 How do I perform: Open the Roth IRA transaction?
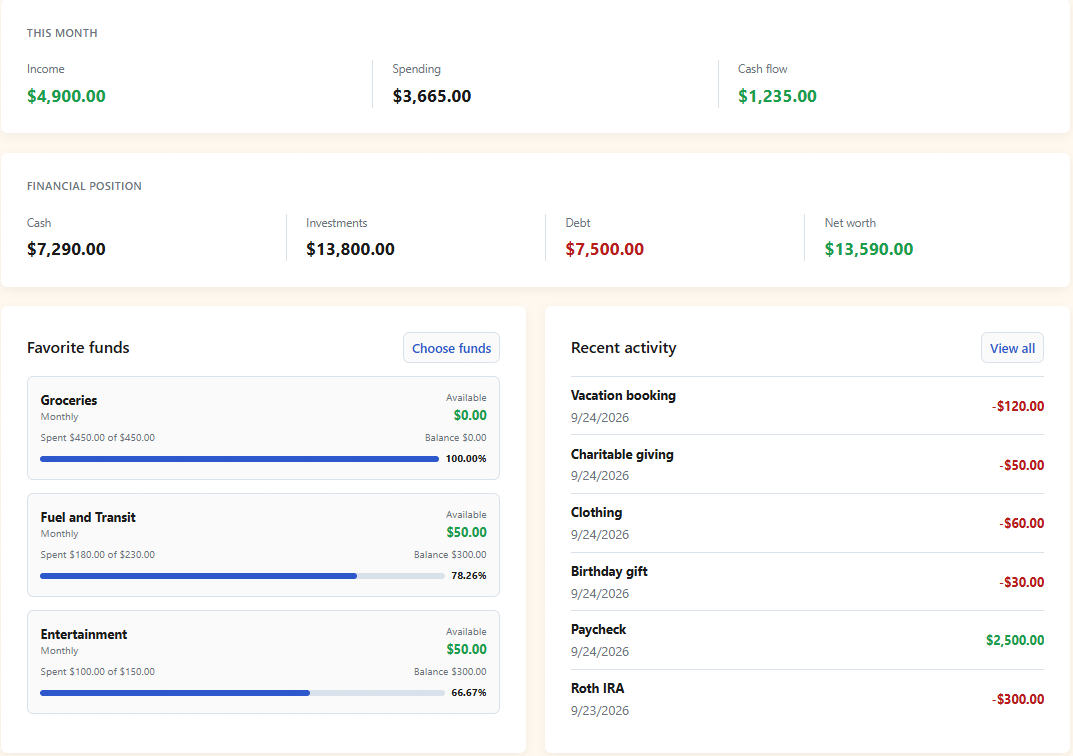(x=807, y=699)
